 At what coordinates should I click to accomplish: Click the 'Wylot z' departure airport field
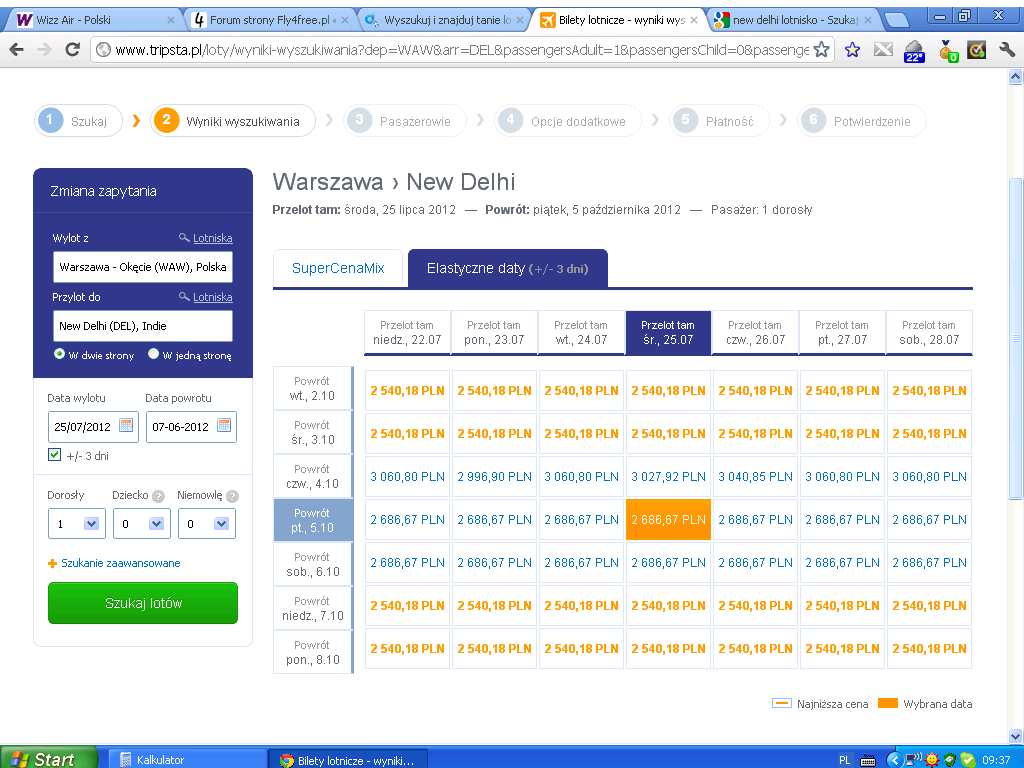coord(142,267)
